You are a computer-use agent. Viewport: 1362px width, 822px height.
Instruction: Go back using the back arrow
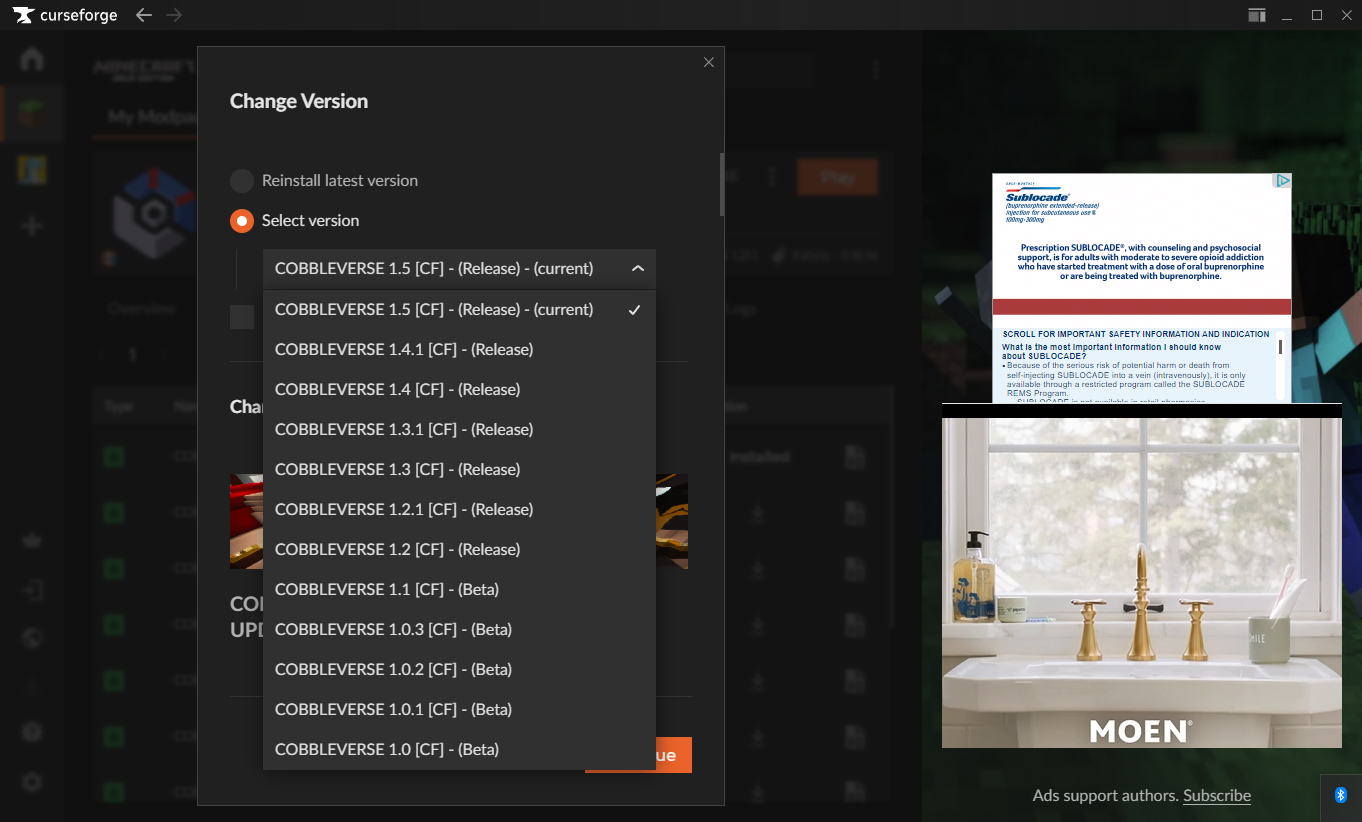(x=144, y=15)
